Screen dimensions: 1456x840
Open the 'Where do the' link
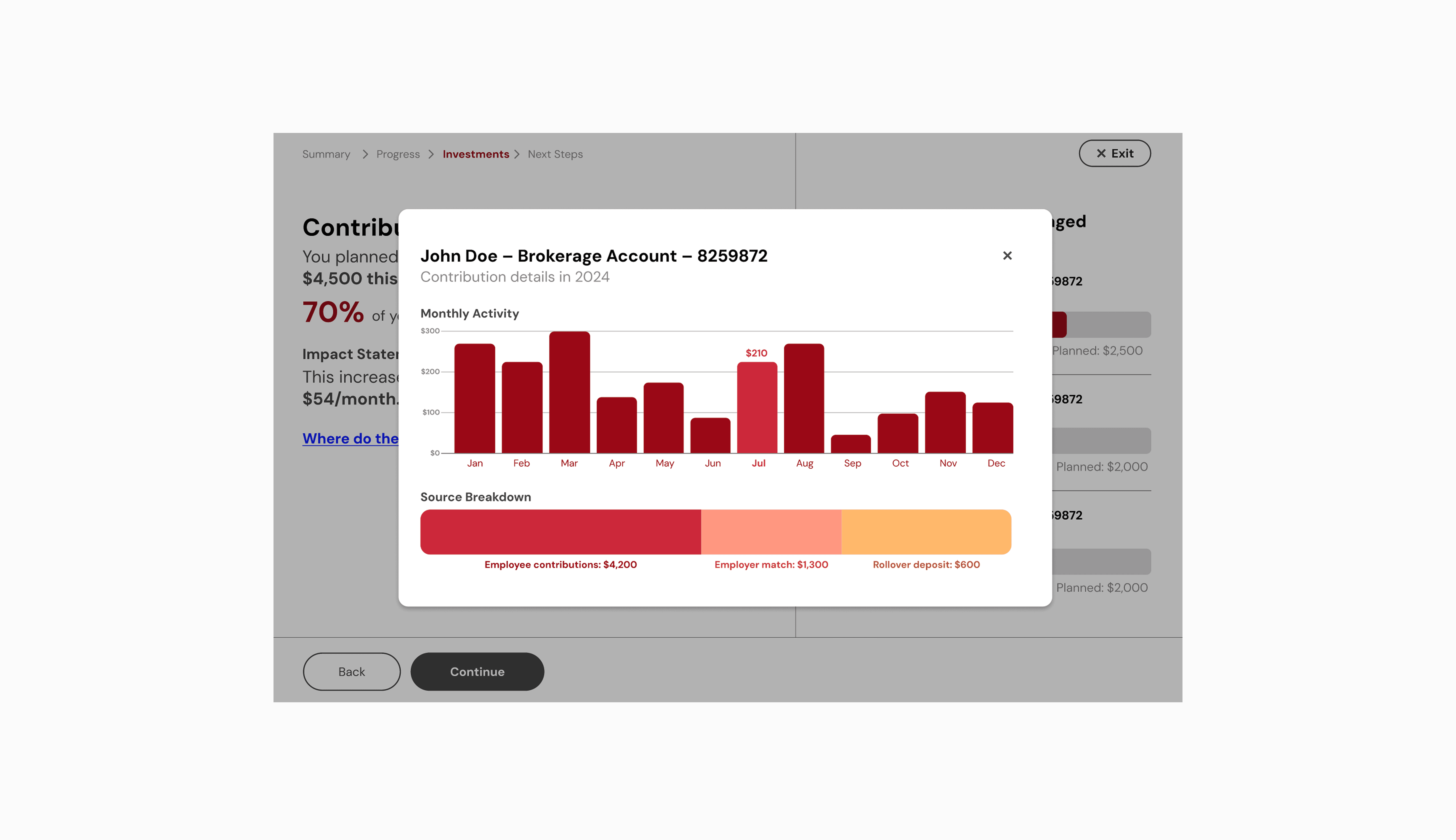click(x=350, y=438)
